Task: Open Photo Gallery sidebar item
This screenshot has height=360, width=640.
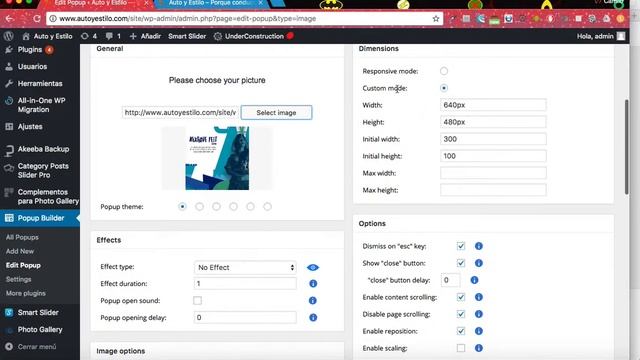Action: coord(40,330)
